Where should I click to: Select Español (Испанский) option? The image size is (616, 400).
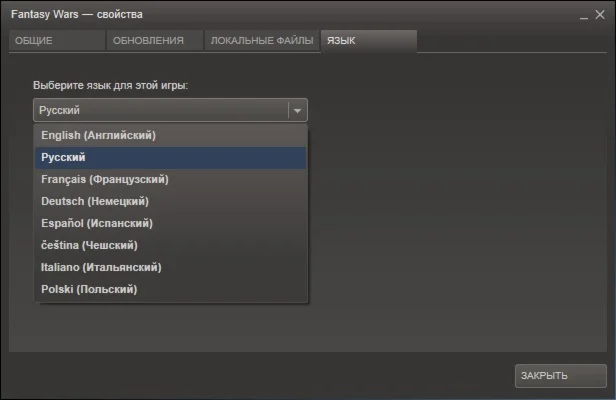point(170,224)
